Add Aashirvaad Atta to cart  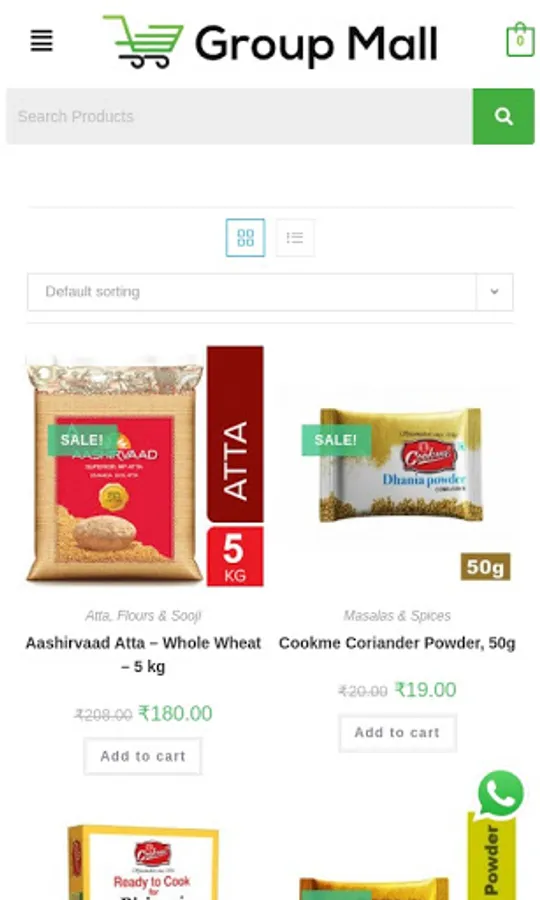143,757
